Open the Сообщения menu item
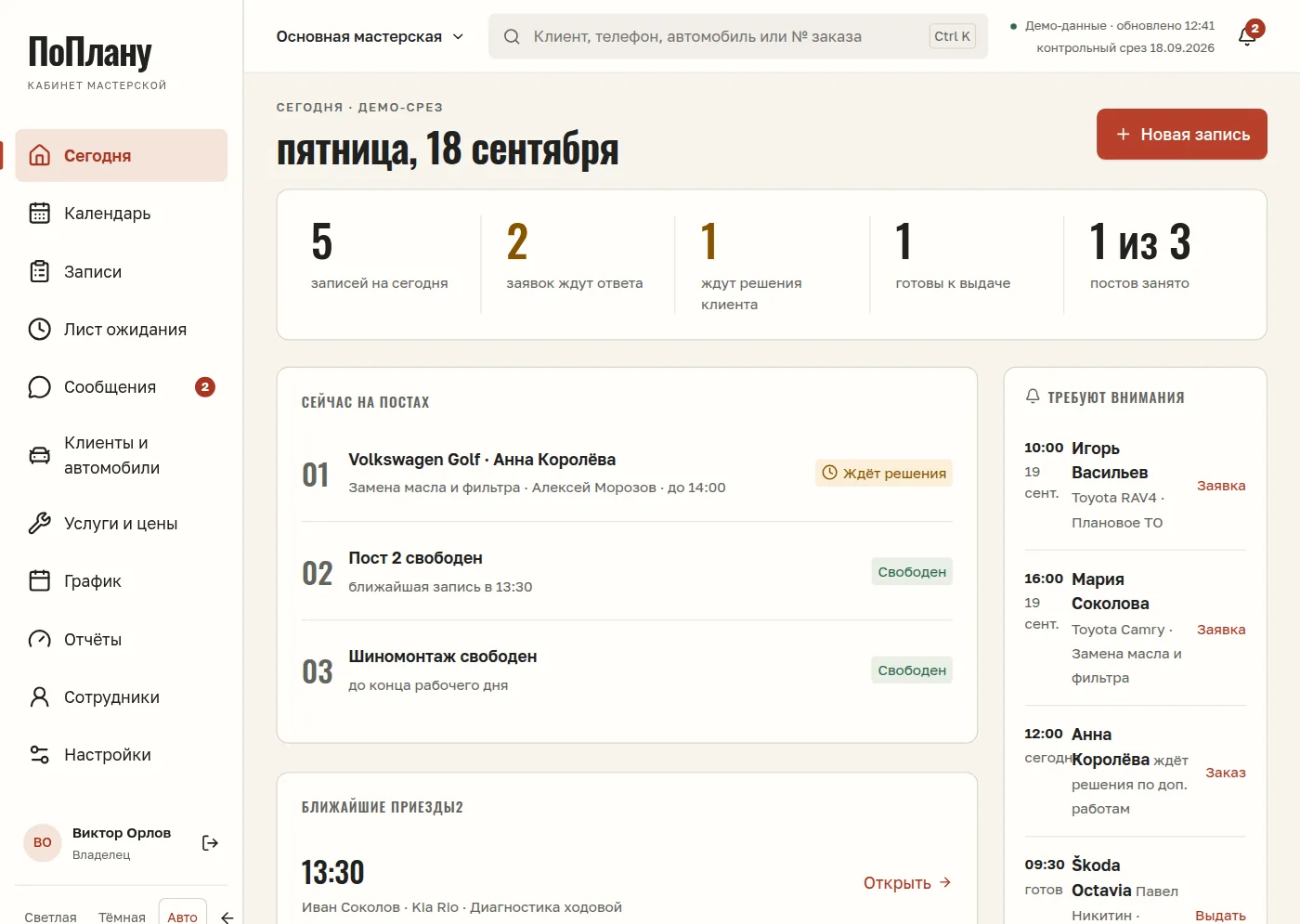Image resolution: width=1300 pixels, height=924 pixels. (122, 387)
